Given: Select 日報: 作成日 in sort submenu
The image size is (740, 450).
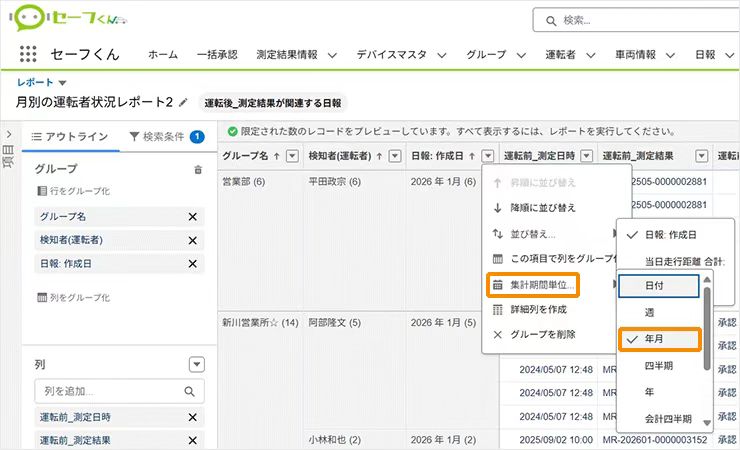Looking at the screenshot, I should click(671, 235).
